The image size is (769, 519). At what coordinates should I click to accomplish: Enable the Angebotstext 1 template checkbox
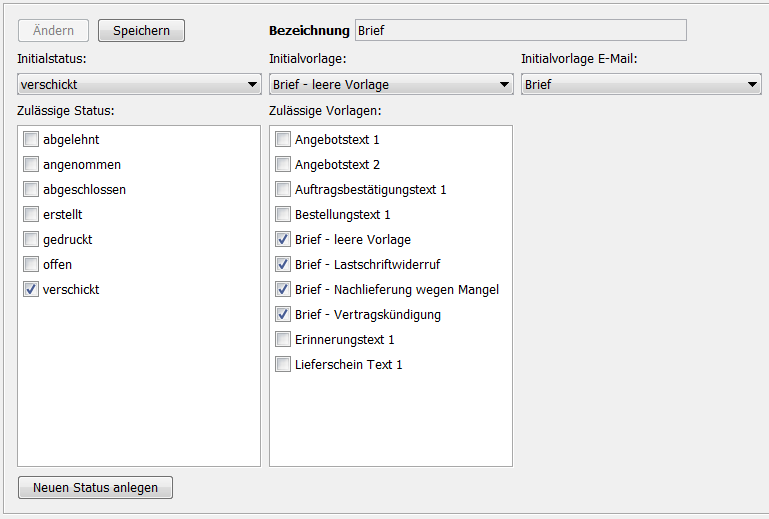click(284, 140)
